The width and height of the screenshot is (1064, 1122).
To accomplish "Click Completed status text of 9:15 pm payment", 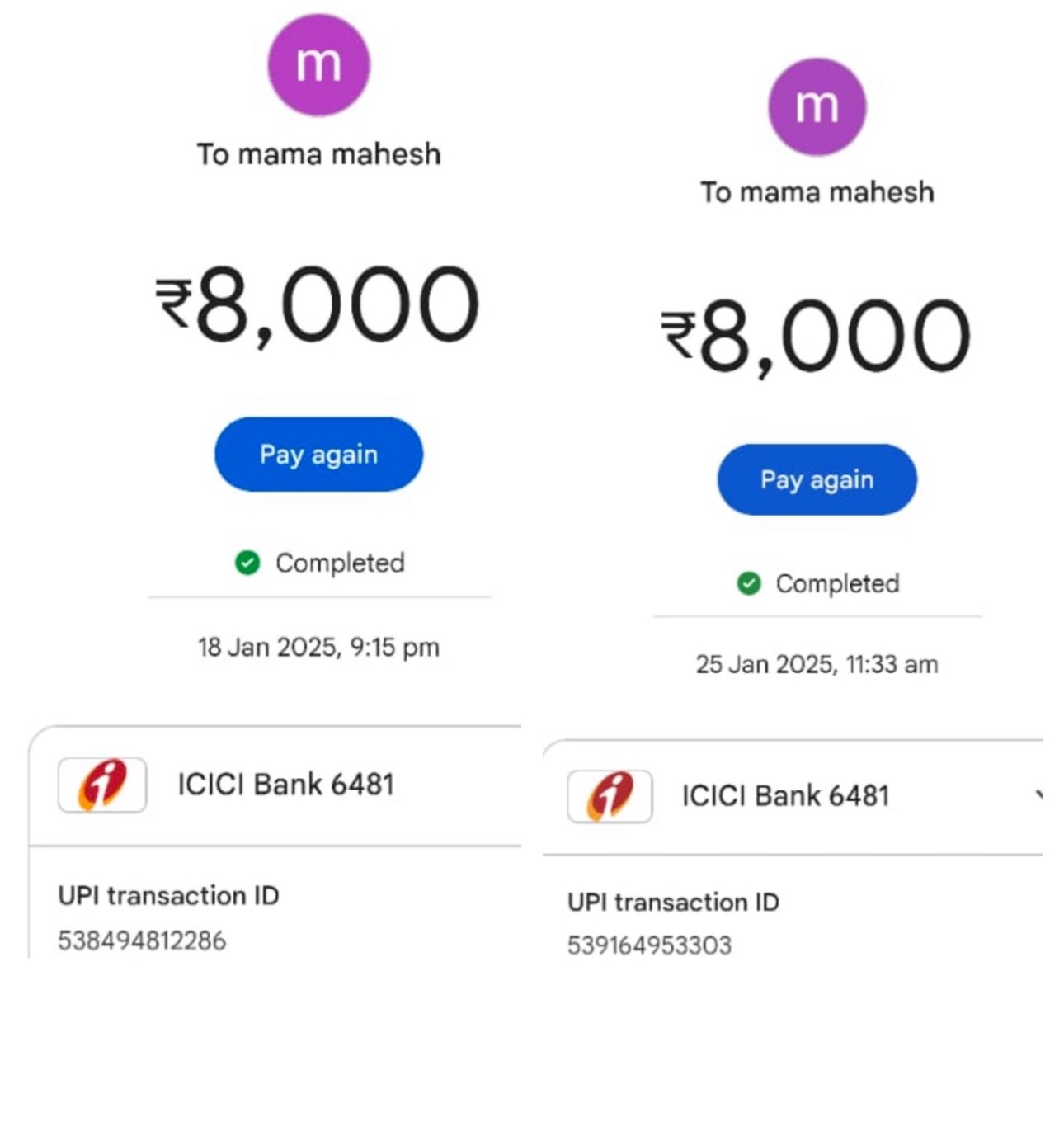I will point(340,563).
